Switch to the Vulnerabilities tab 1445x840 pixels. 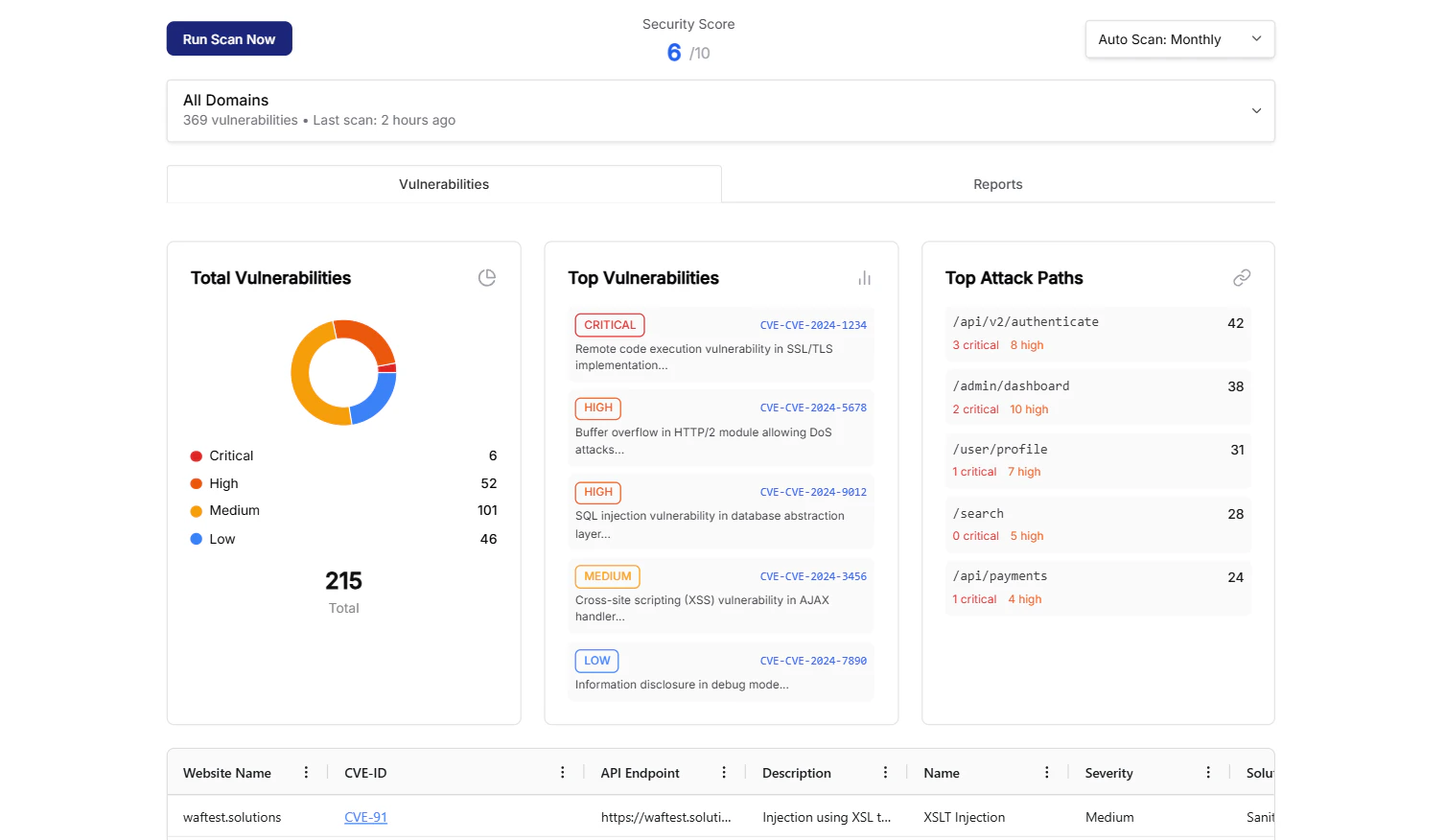[444, 184]
